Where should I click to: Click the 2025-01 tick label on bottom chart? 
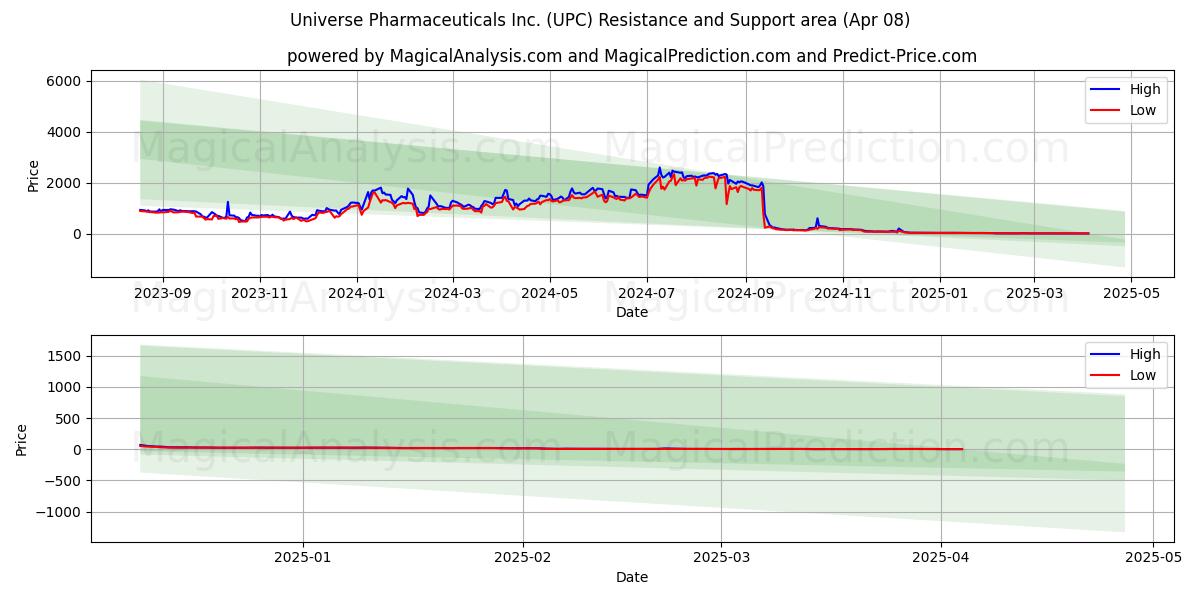tap(303, 559)
